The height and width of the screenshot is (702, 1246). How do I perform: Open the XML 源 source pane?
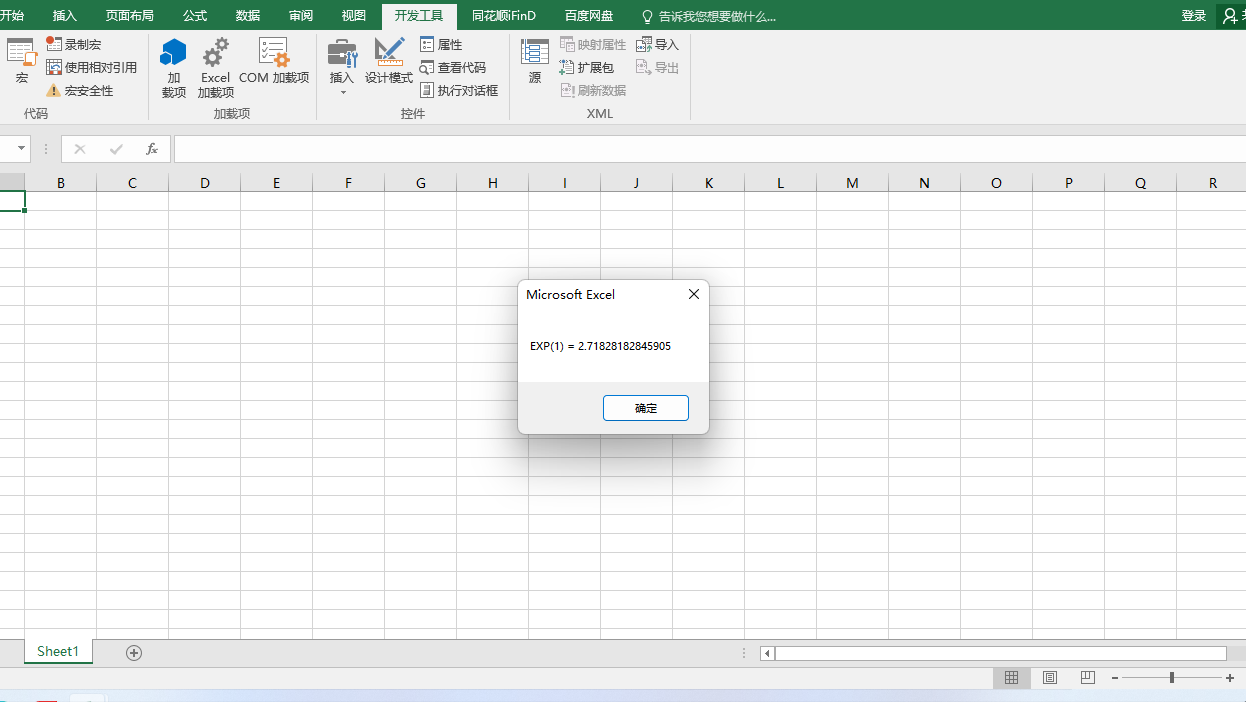(x=535, y=62)
